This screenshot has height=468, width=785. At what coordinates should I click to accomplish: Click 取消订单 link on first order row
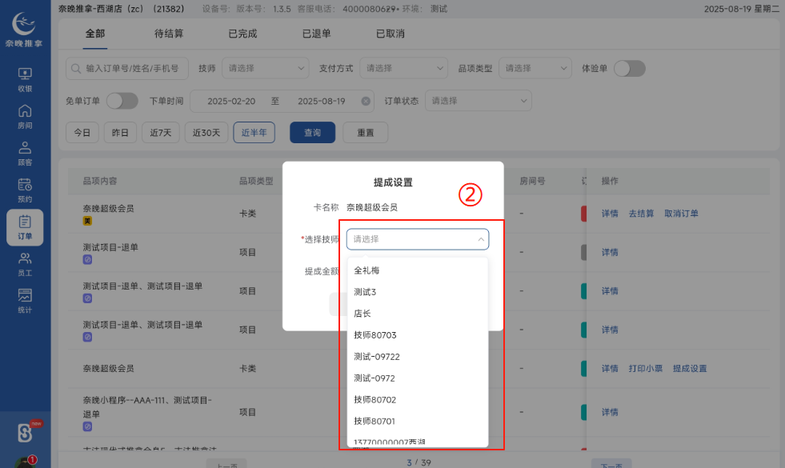pos(681,214)
